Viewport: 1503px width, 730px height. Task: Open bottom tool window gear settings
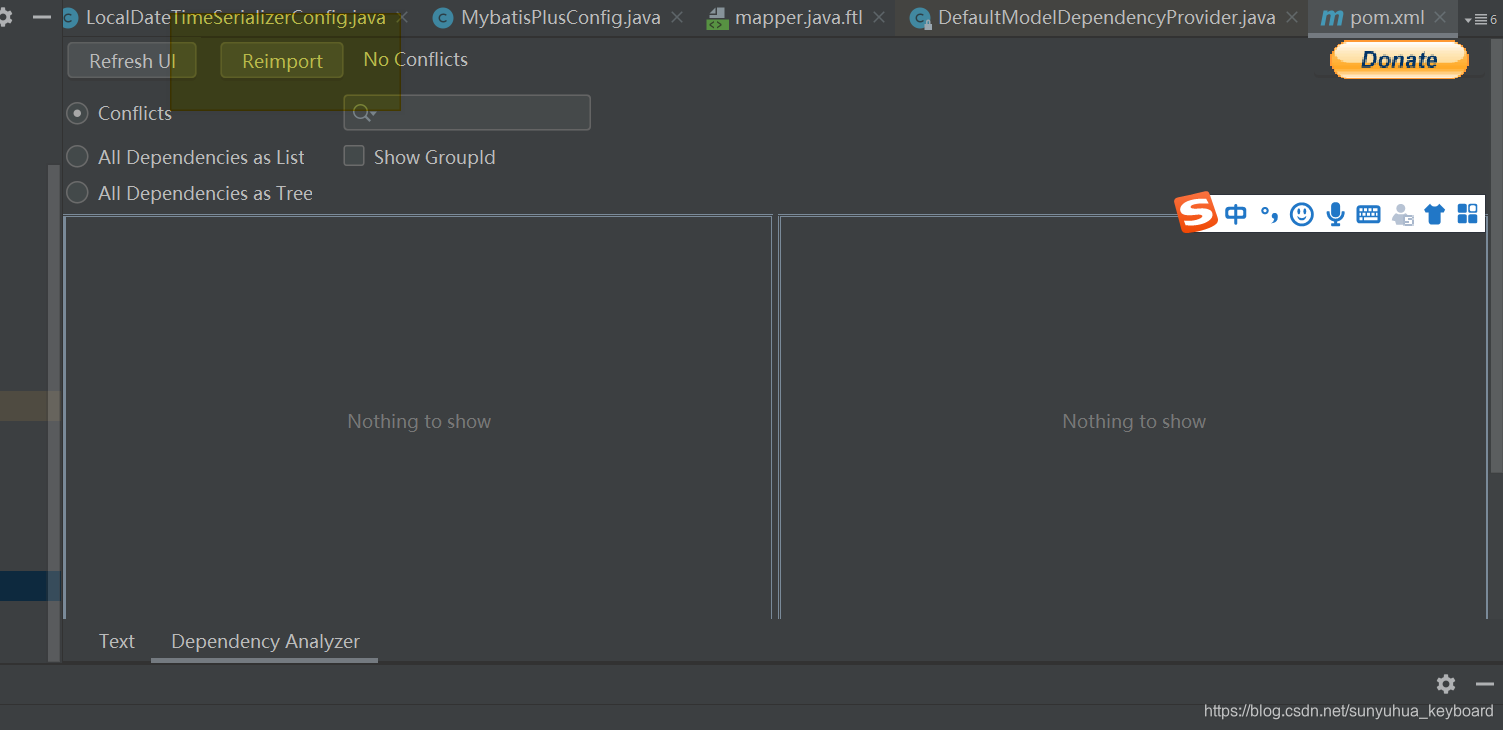pos(1446,684)
